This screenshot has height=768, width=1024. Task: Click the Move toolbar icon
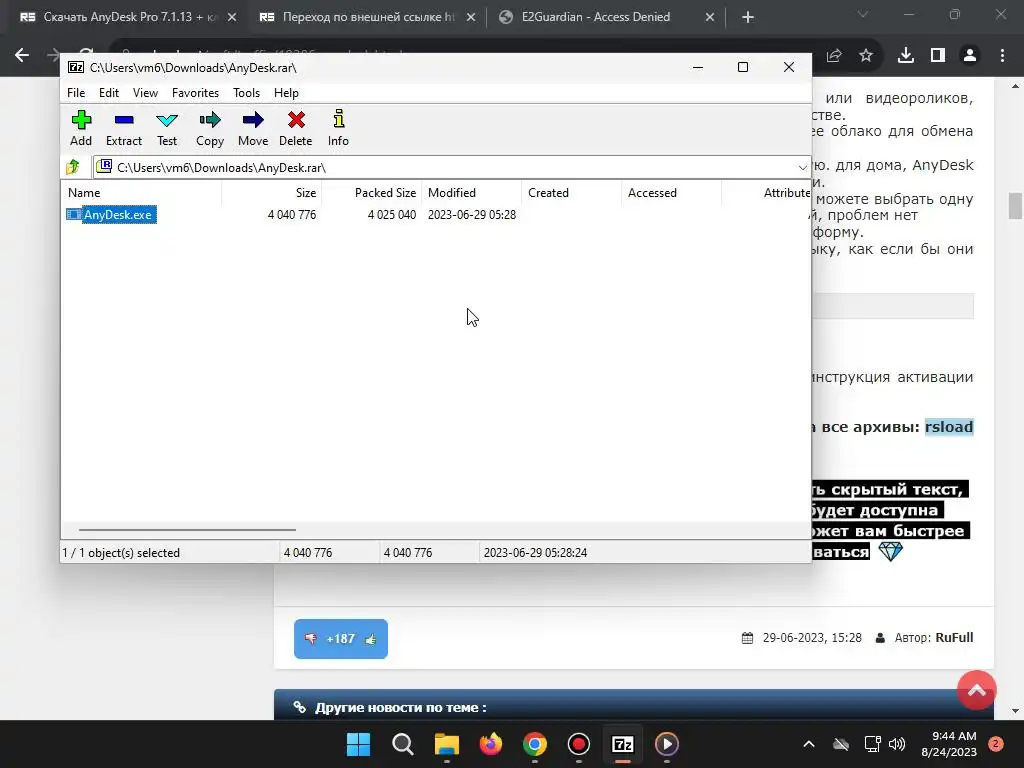[x=253, y=128]
